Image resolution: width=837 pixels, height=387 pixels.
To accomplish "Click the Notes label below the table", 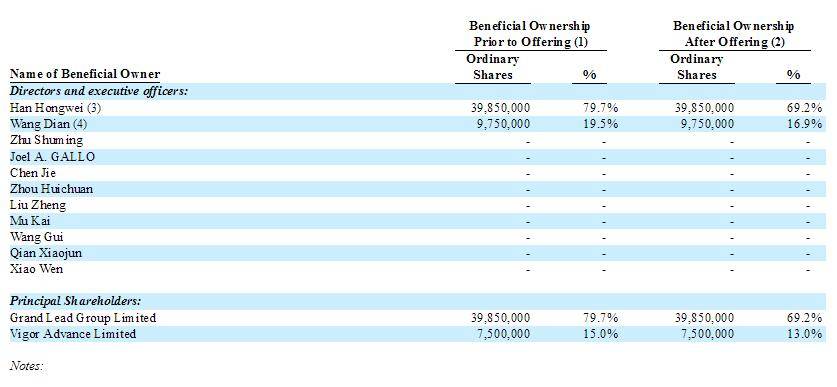I will pyautogui.click(x=26, y=366).
